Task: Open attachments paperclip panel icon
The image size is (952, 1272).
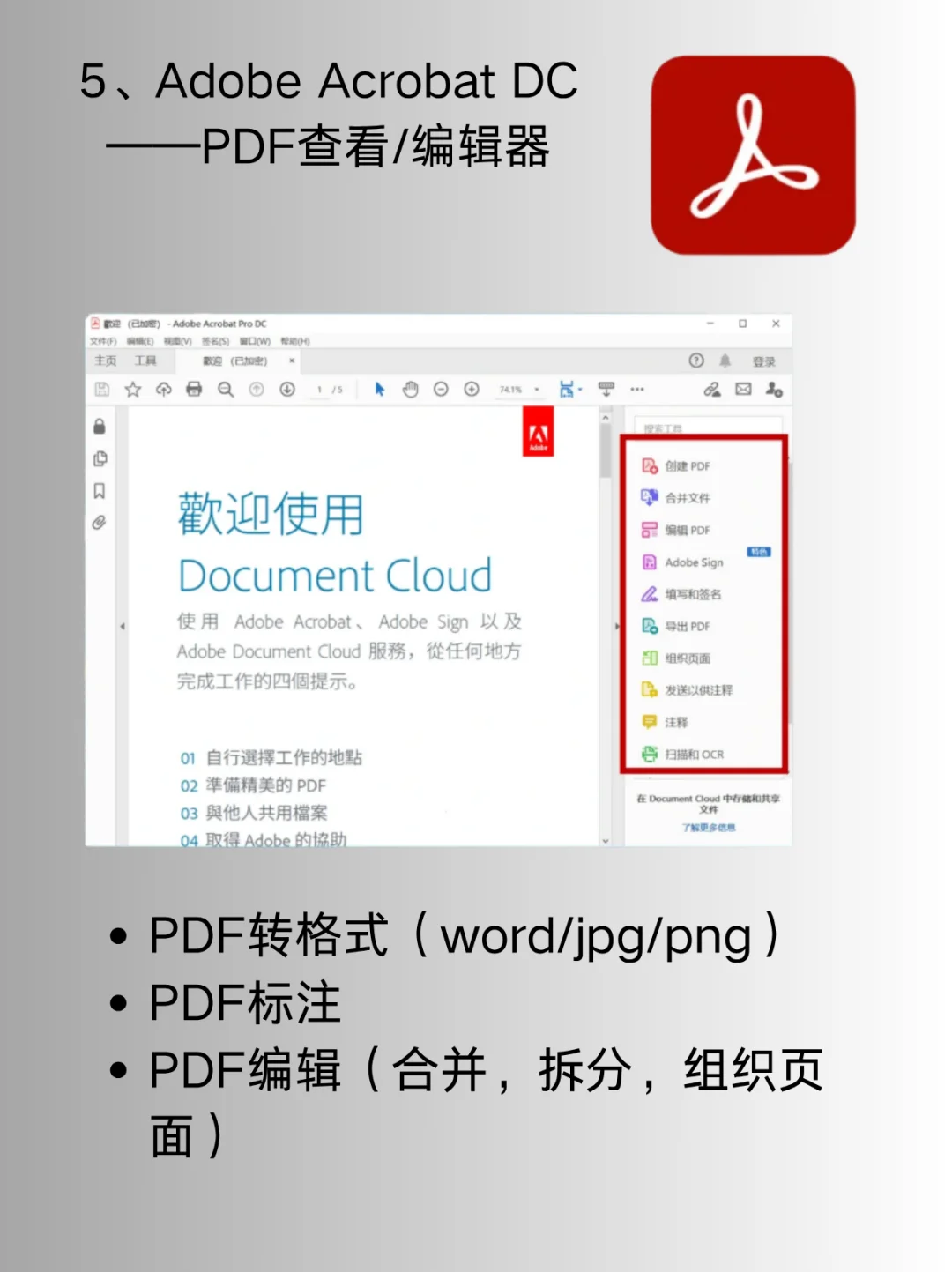Action: pos(100,523)
